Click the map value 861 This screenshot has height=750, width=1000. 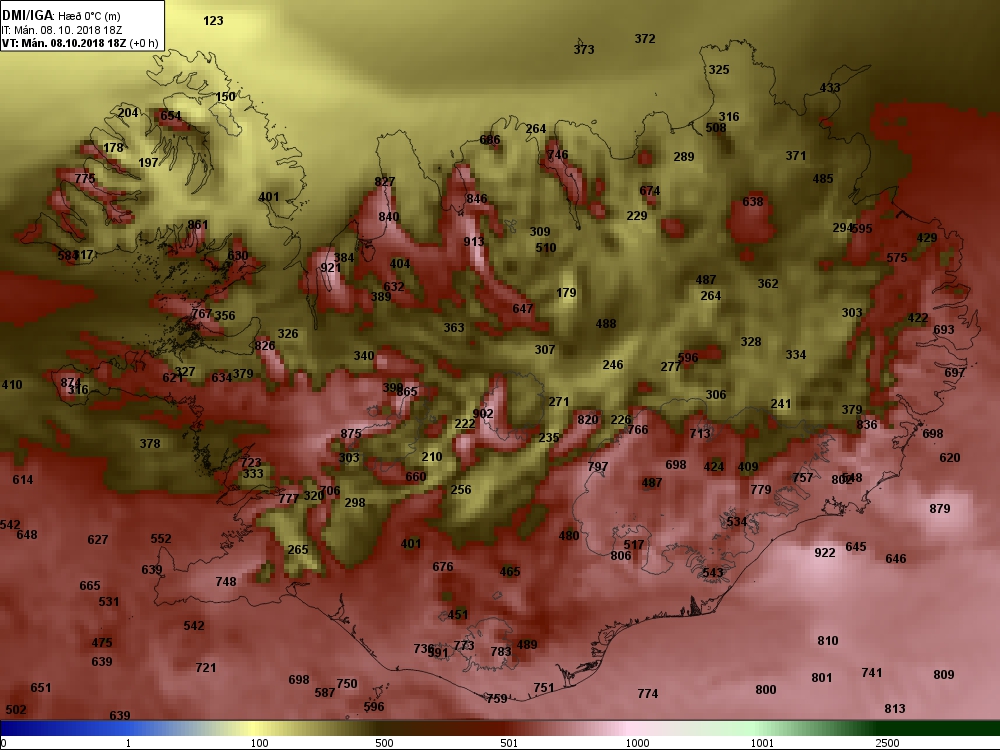click(198, 224)
